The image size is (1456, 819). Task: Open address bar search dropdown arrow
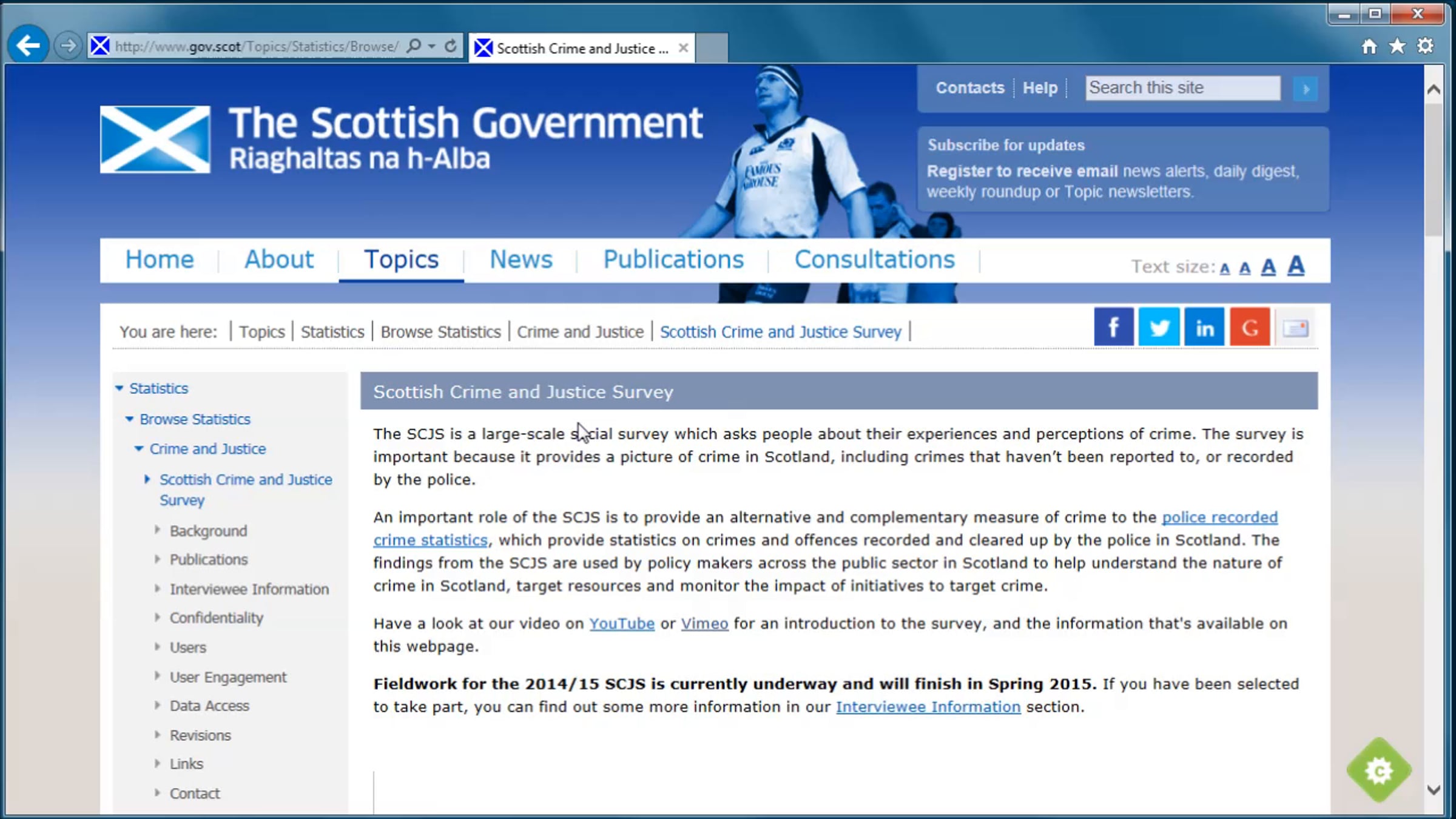(x=432, y=46)
